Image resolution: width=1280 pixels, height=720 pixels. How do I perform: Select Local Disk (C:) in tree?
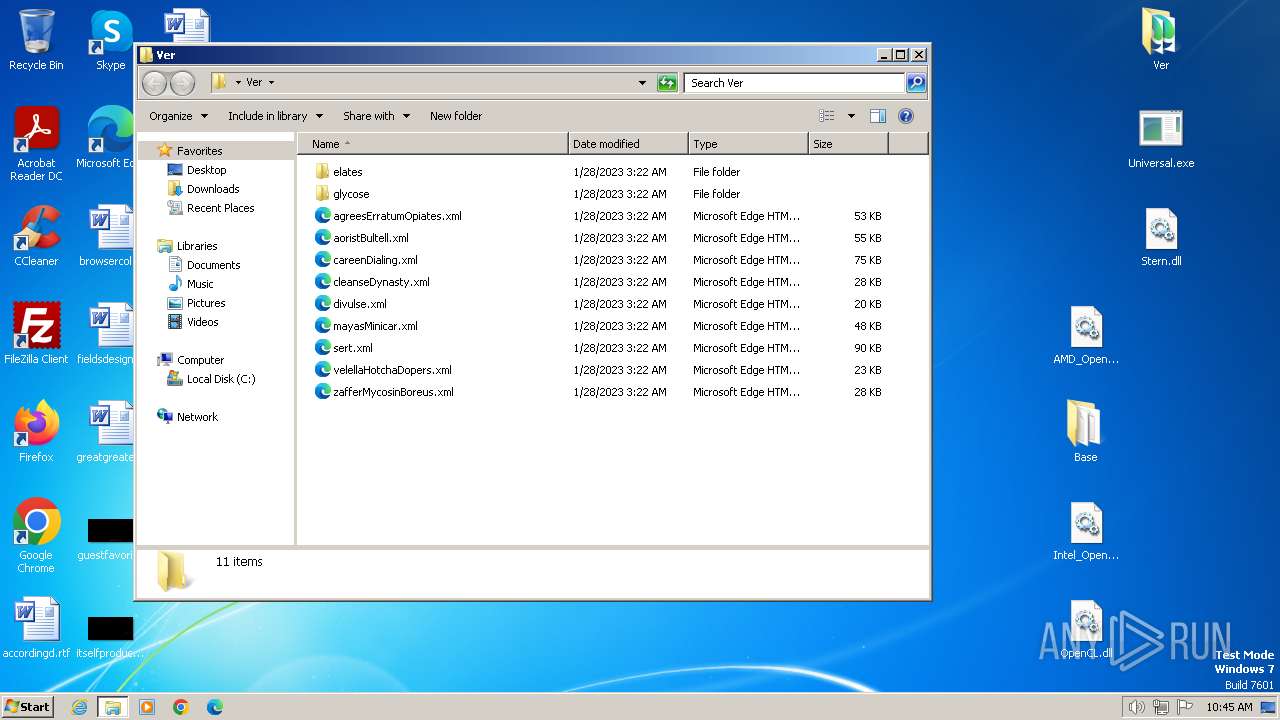(x=221, y=379)
